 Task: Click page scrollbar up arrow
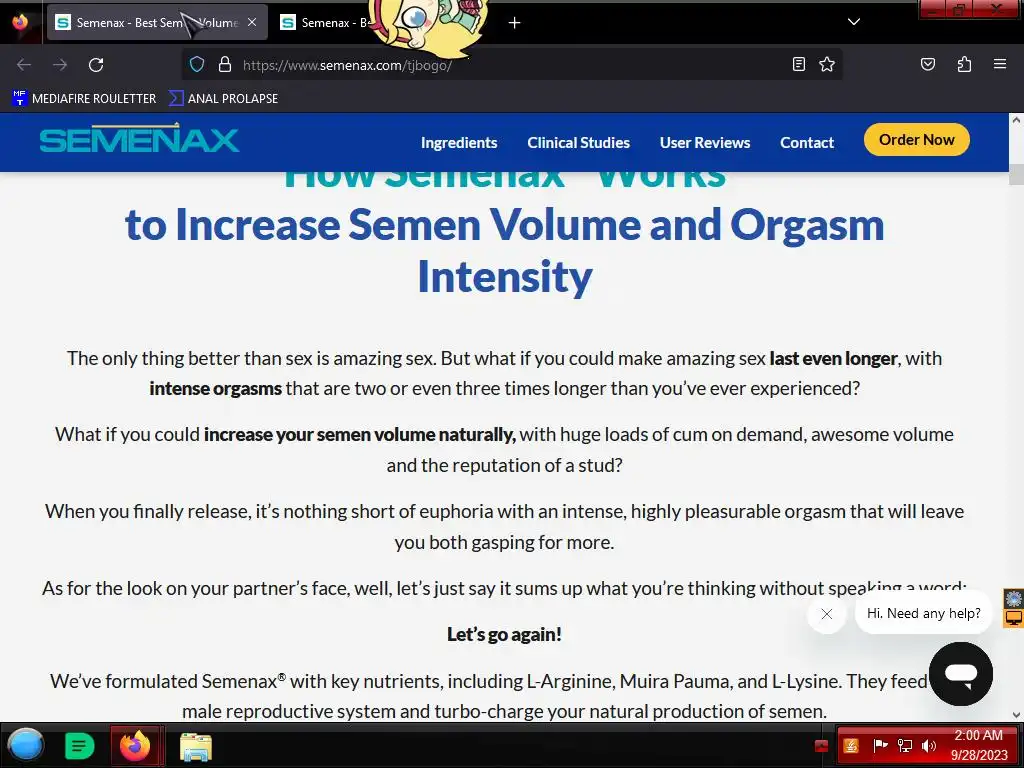1016,120
